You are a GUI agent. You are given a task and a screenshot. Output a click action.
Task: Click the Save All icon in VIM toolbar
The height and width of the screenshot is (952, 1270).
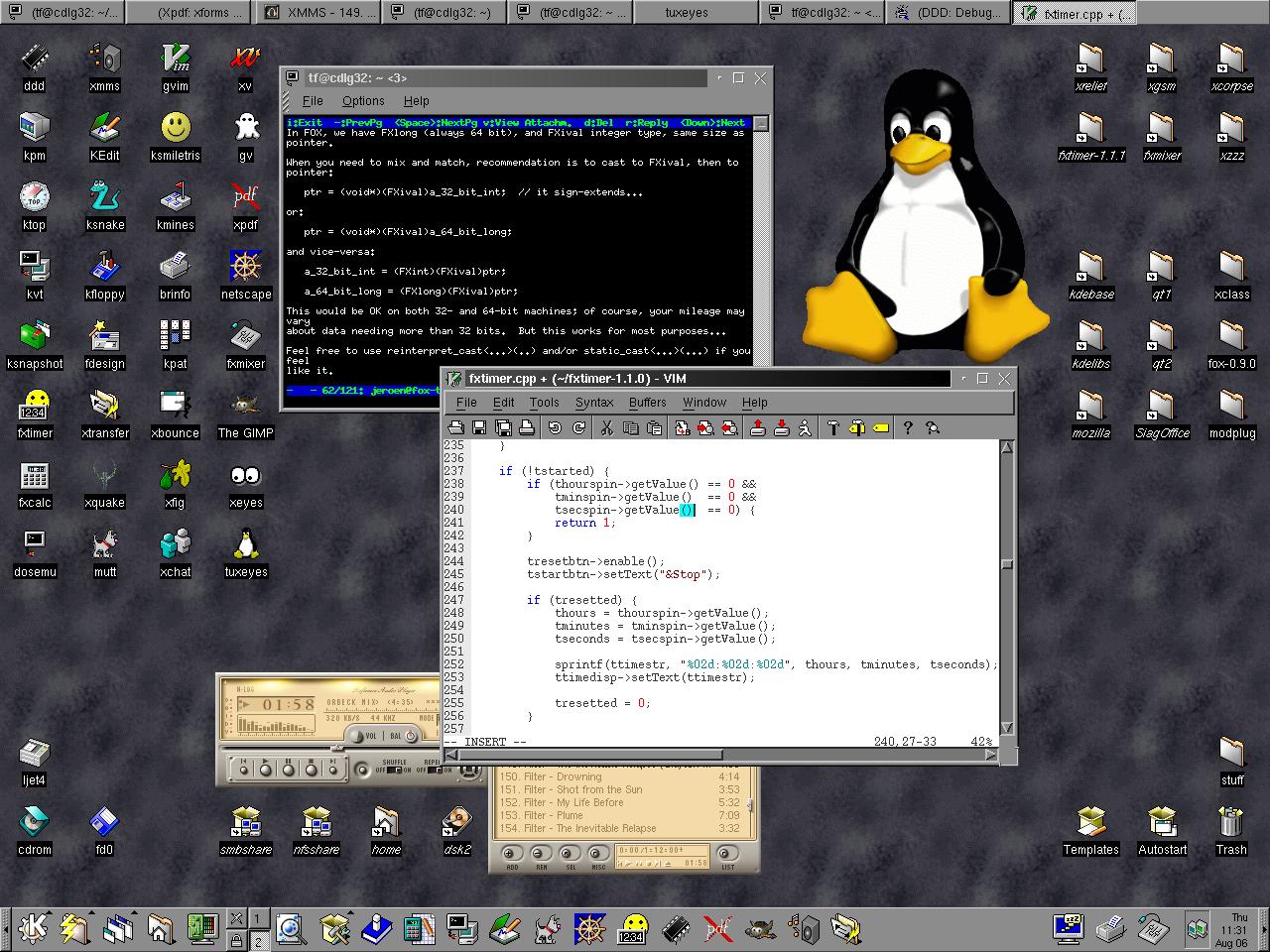click(503, 427)
